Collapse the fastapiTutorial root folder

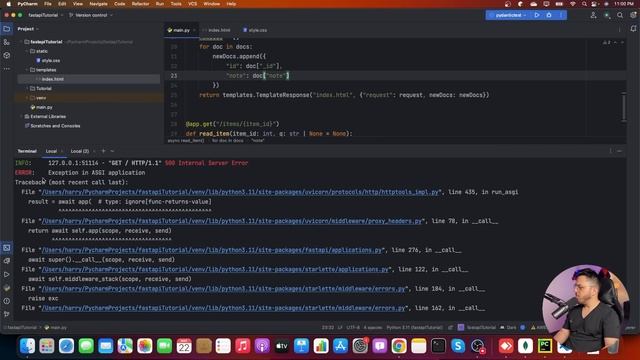click(21, 42)
